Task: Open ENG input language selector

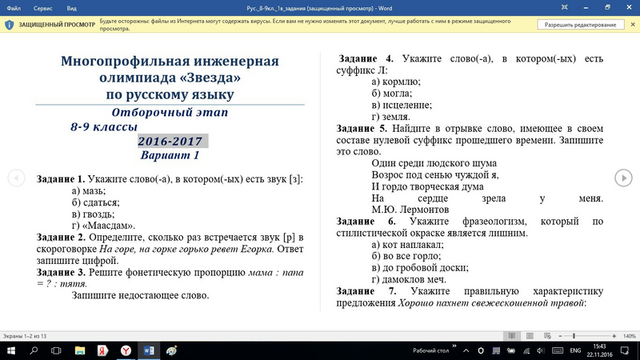Action: 576,351
